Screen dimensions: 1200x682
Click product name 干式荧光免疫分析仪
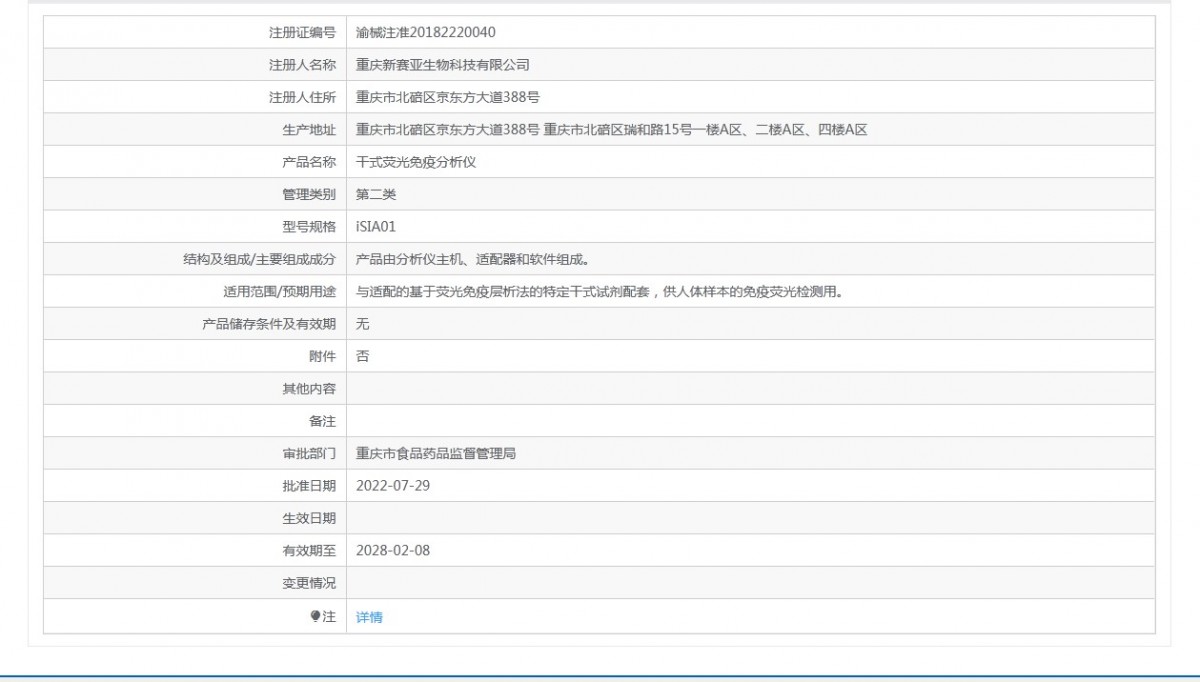point(416,162)
